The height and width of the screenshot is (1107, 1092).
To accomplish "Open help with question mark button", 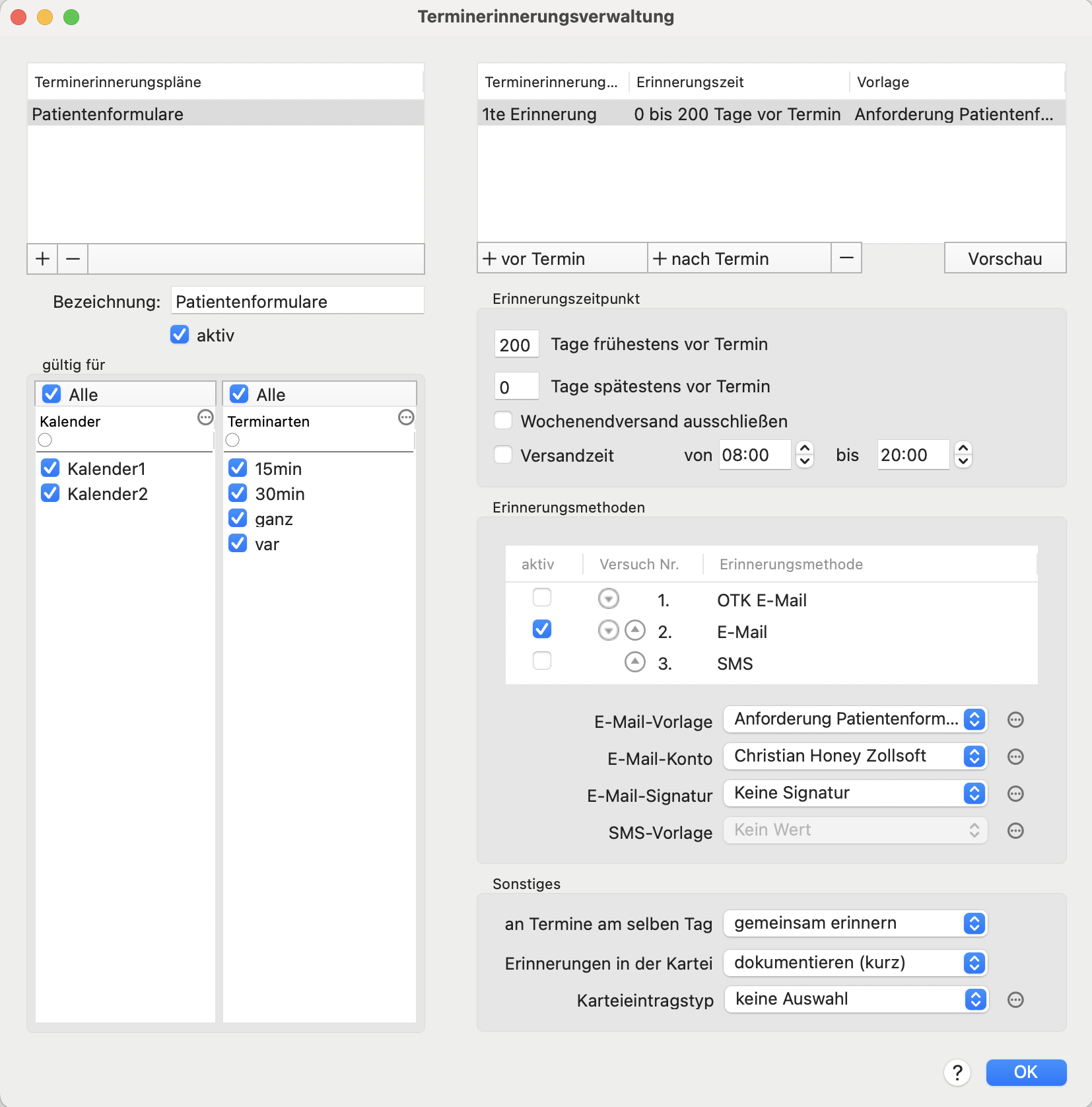I will coord(957,1073).
